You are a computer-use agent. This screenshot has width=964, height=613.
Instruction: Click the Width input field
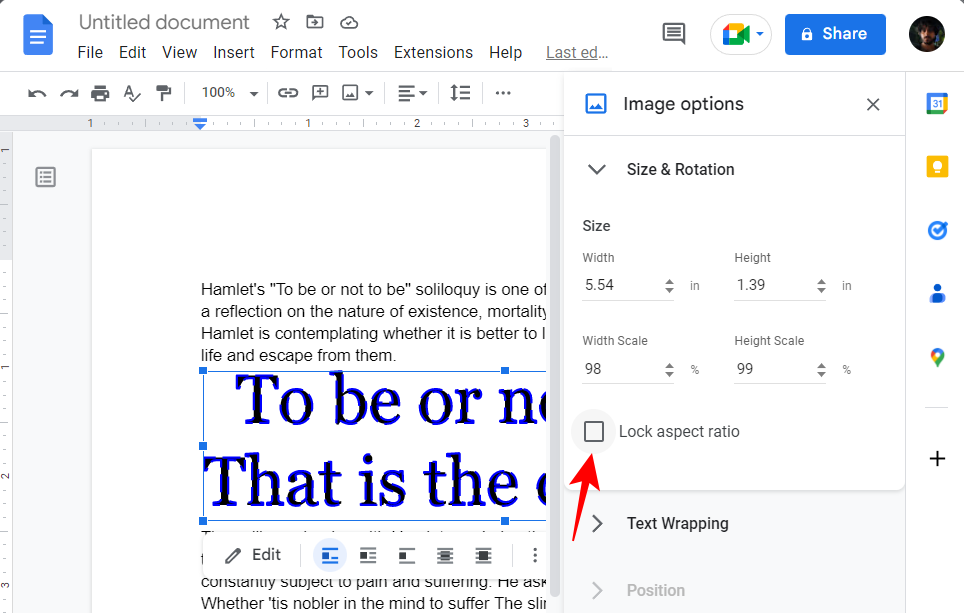pos(620,285)
